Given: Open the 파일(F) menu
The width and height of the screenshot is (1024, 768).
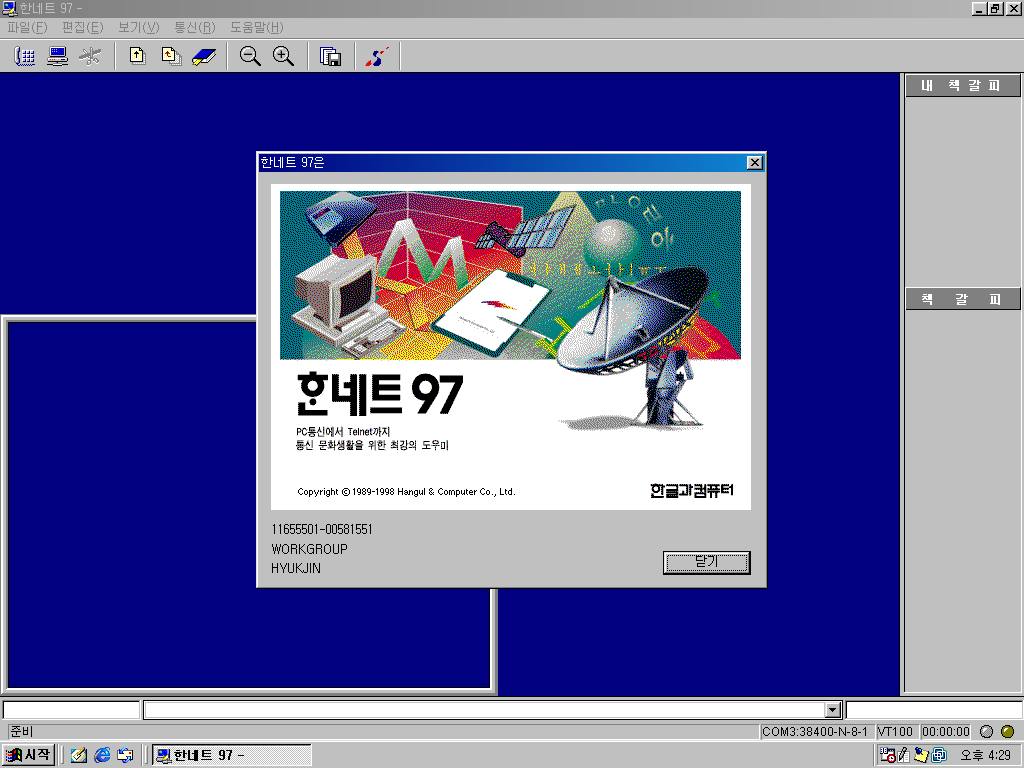Looking at the screenshot, I should pyautogui.click(x=27, y=27).
